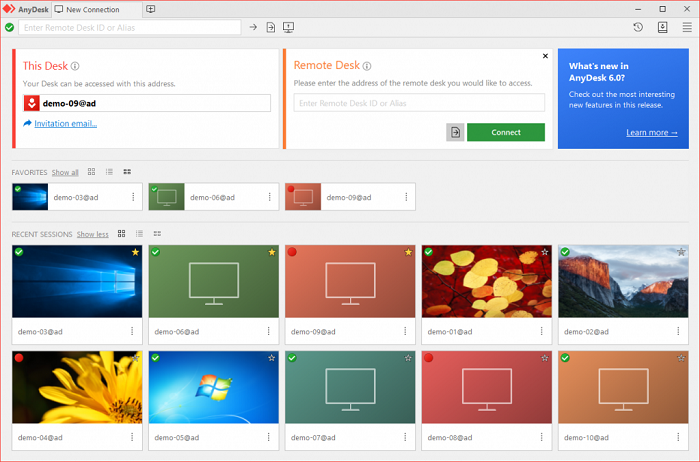
Task: Open the Invitation email link
Action: 66,124
